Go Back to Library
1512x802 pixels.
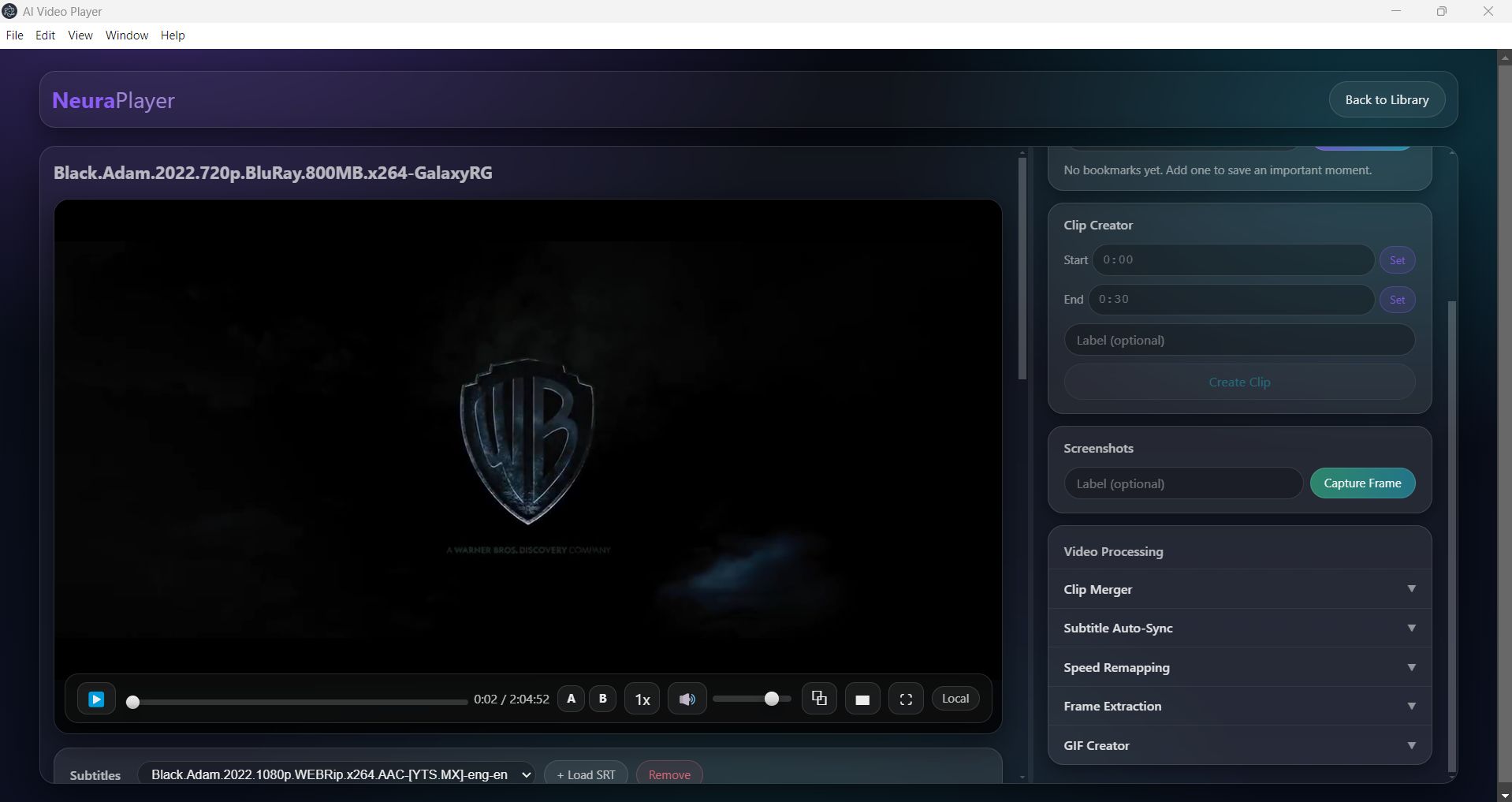1387,100
